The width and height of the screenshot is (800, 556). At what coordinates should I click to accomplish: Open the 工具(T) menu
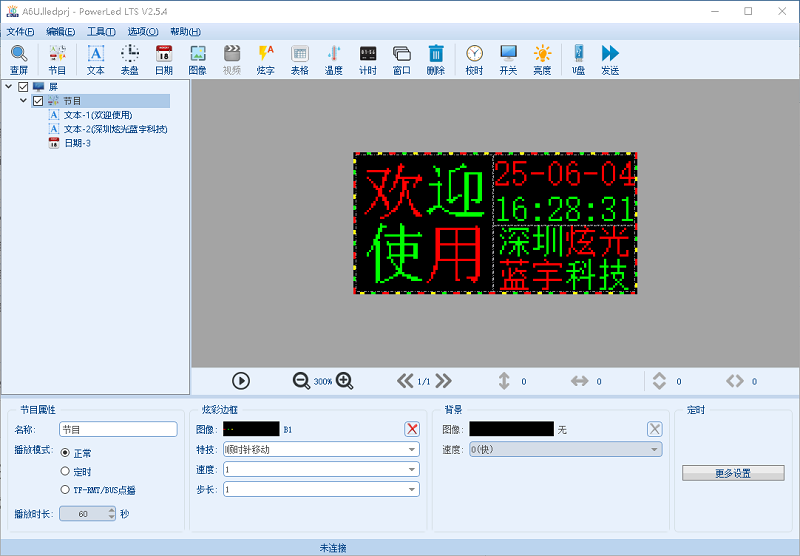pos(101,32)
